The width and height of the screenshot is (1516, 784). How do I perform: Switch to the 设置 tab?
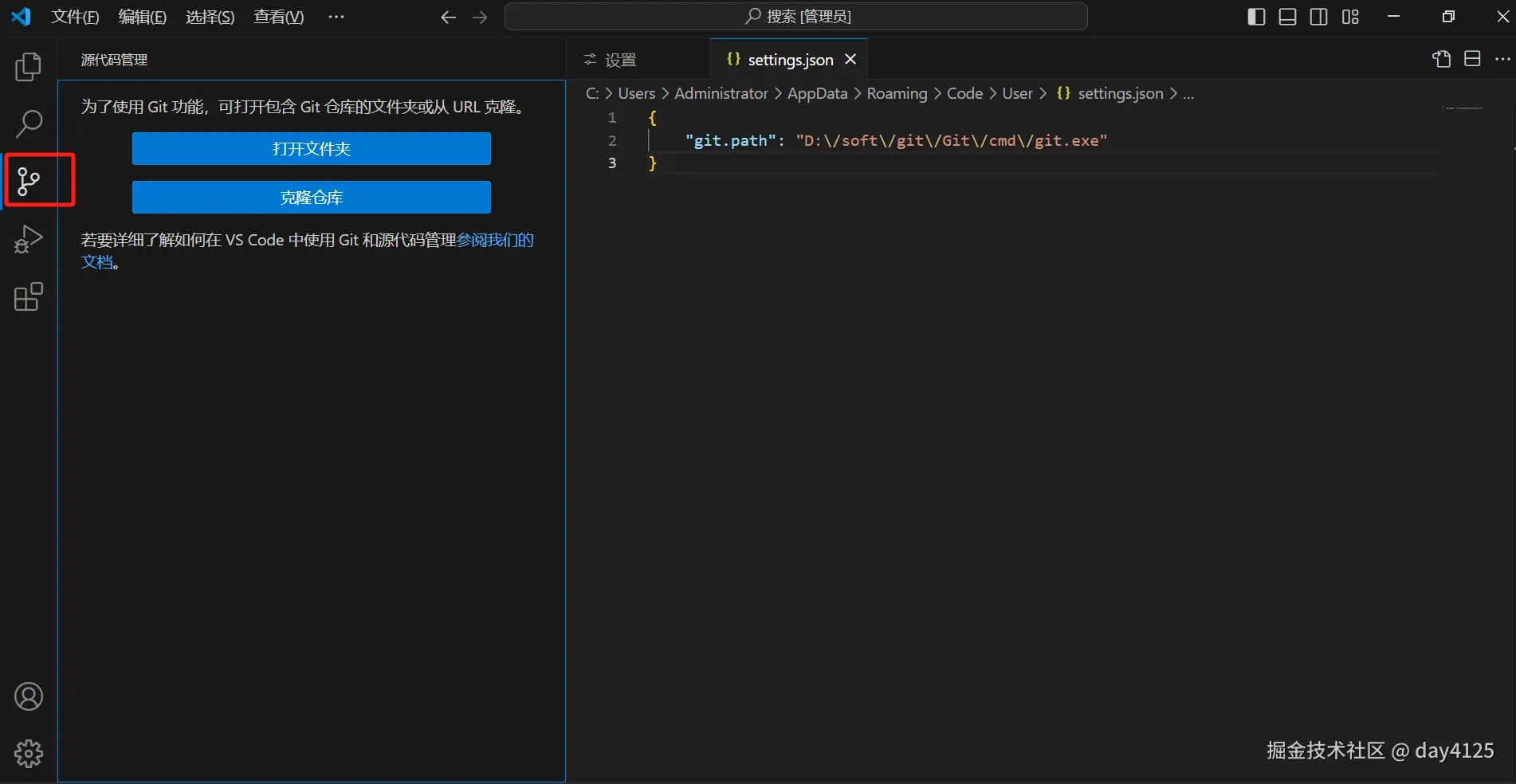click(x=620, y=60)
